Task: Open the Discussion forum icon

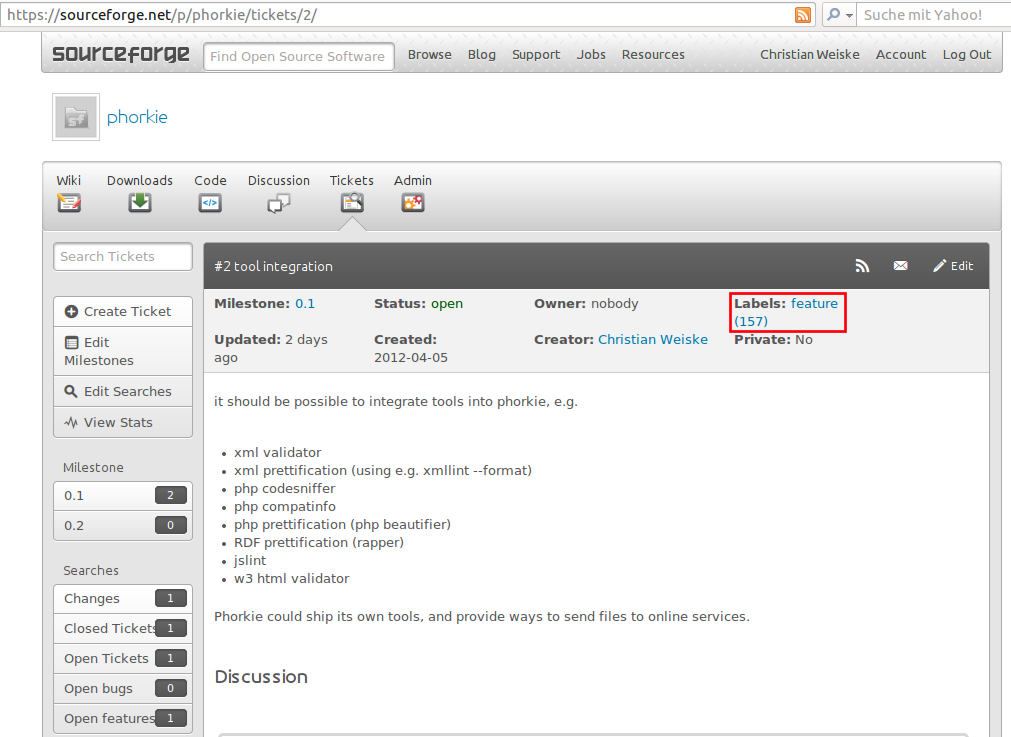Action: pyautogui.click(x=279, y=203)
